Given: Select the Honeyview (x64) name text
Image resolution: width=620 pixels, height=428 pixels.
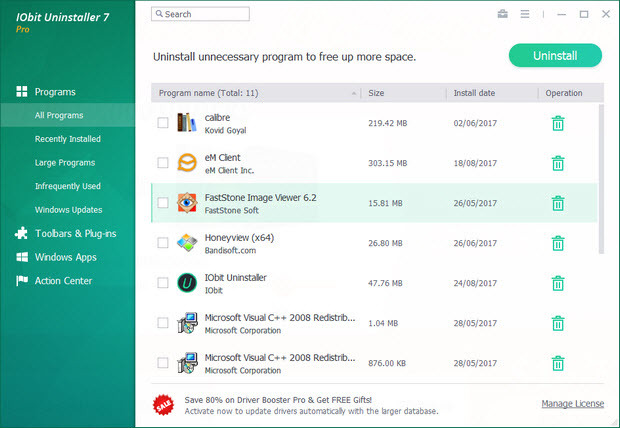Looking at the screenshot, I should click(239, 238).
